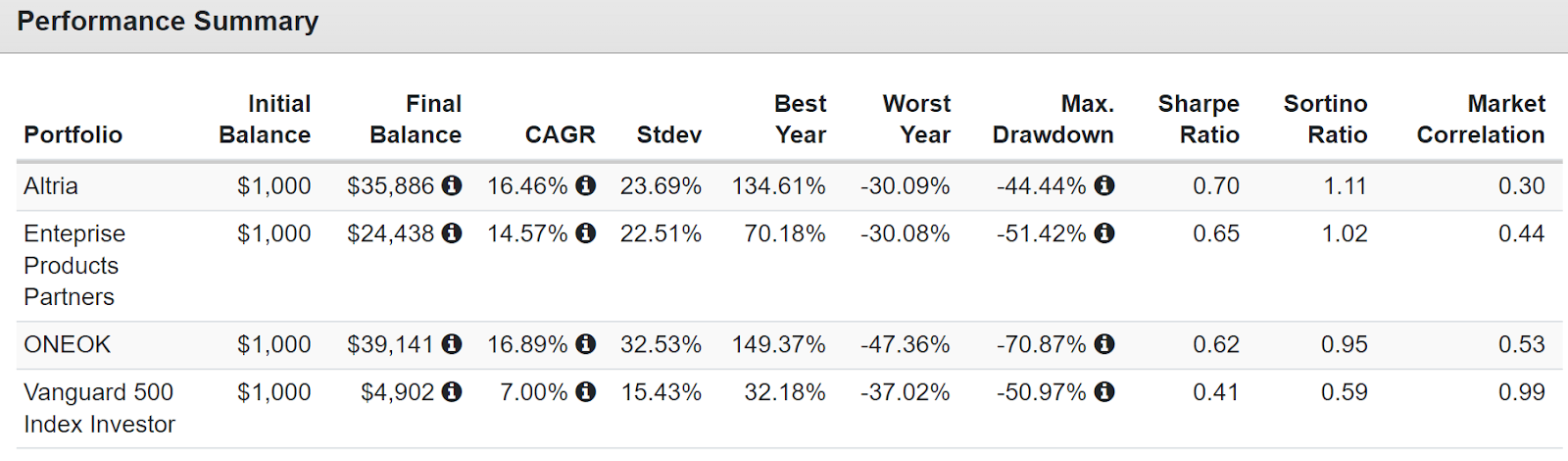The image size is (1568, 461).
Task: Select the Market Correlation column header
Action: pos(1481,120)
